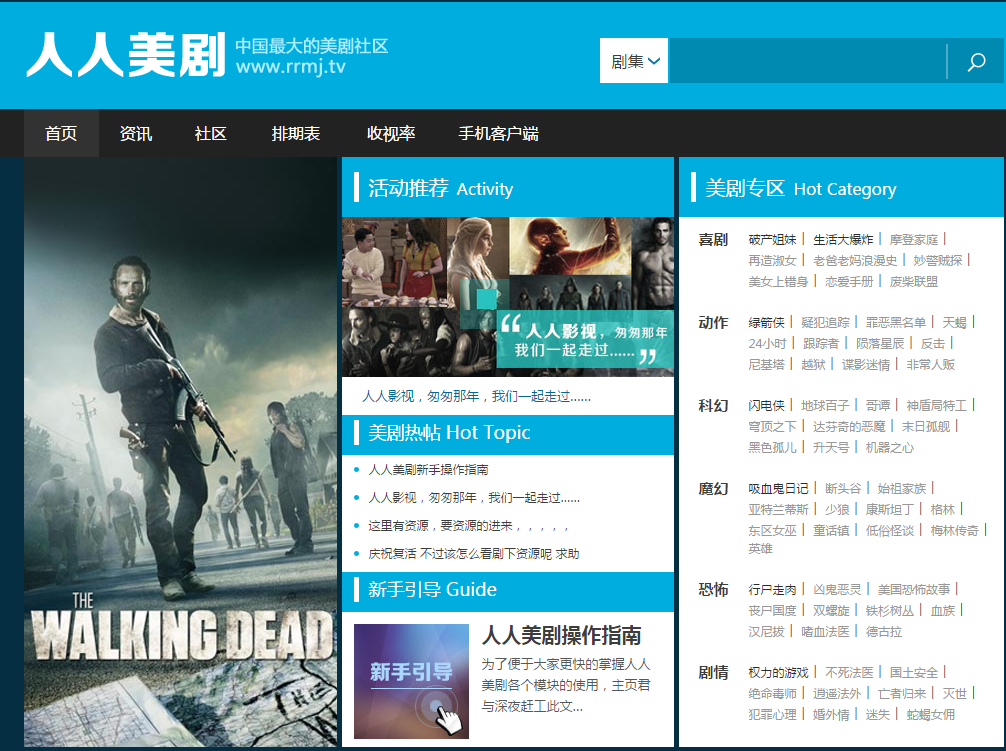
Task: Open the 犯罪心理 show link
Action: tap(772, 715)
